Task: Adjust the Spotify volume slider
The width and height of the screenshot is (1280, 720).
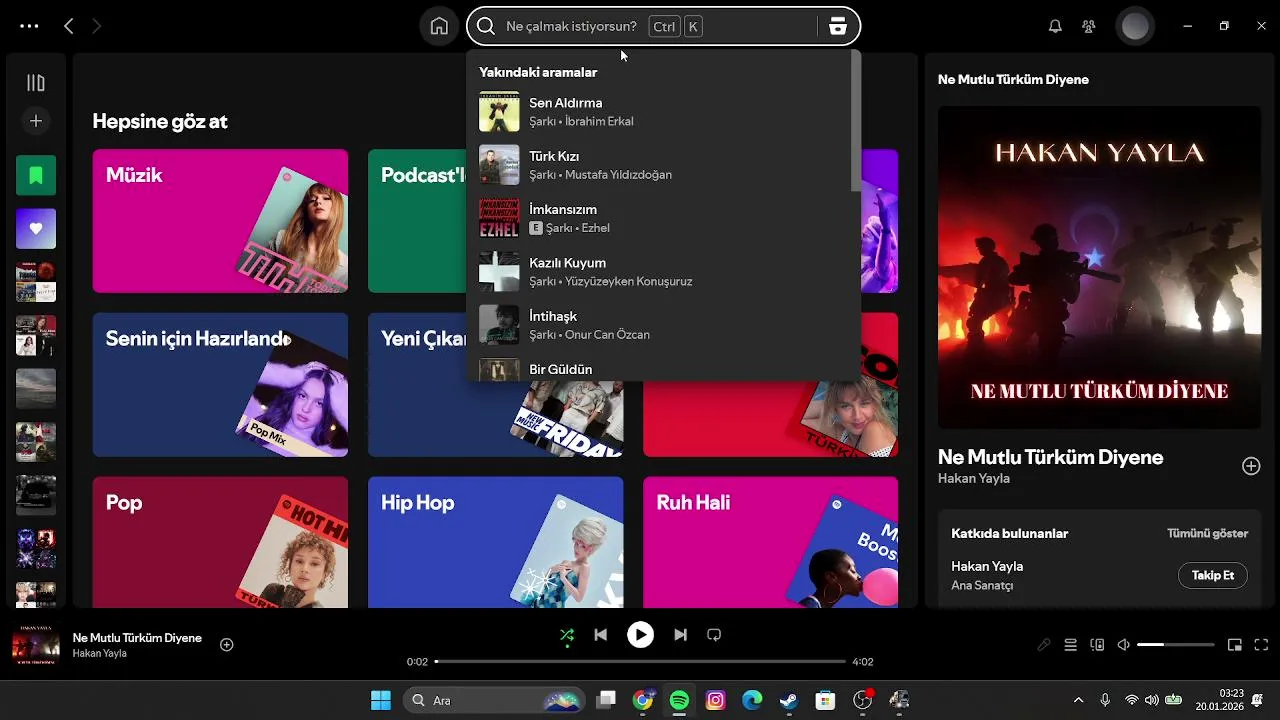Action: pyautogui.click(x=1176, y=645)
